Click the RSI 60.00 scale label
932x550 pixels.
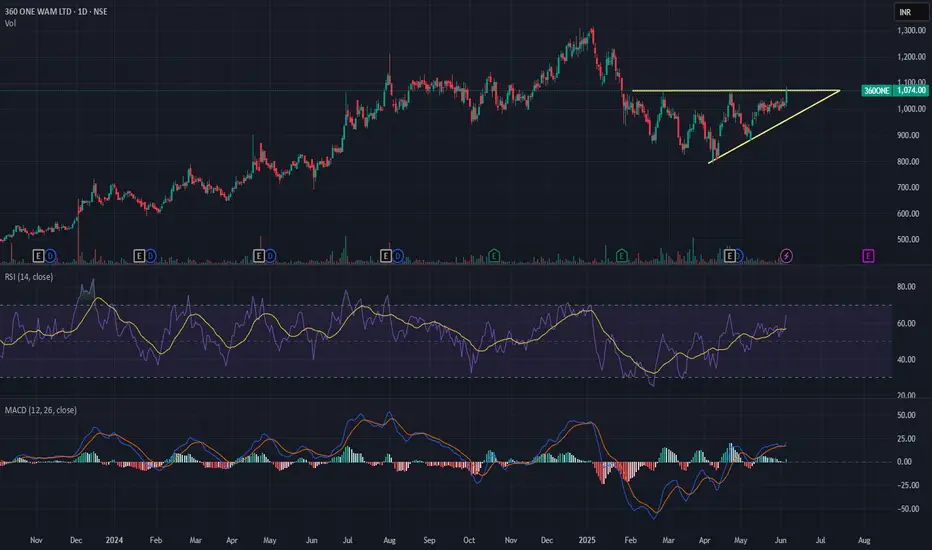[906, 323]
